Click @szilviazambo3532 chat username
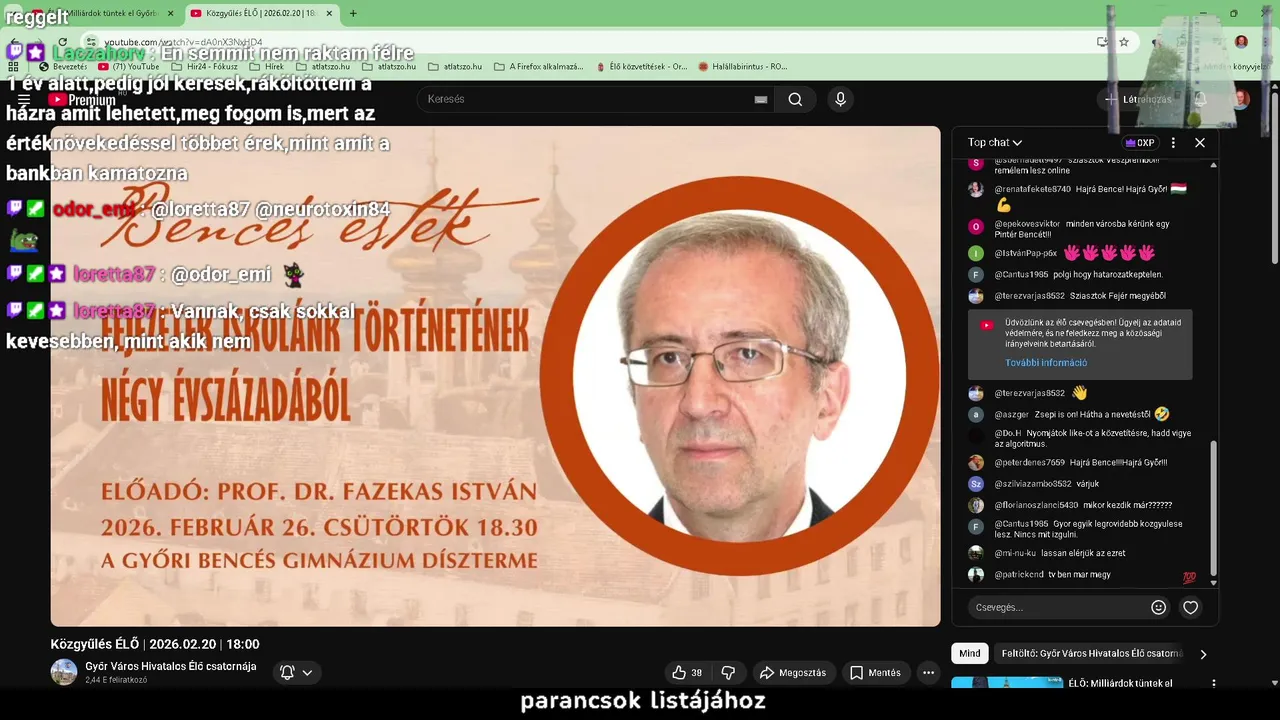This screenshot has height=720, width=1280. pyautogui.click(x=1032, y=484)
